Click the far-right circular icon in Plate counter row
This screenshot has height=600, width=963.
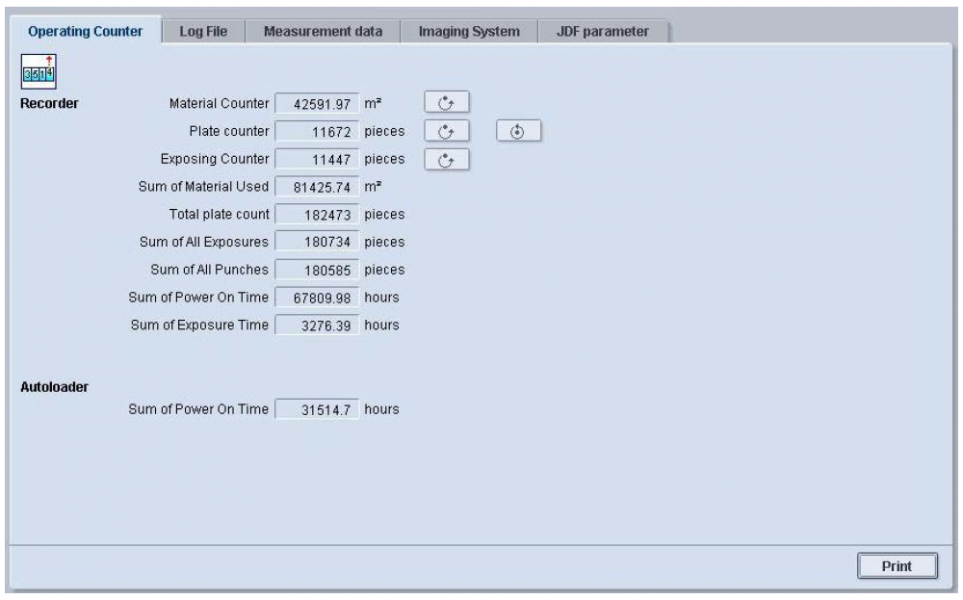pos(518,131)
